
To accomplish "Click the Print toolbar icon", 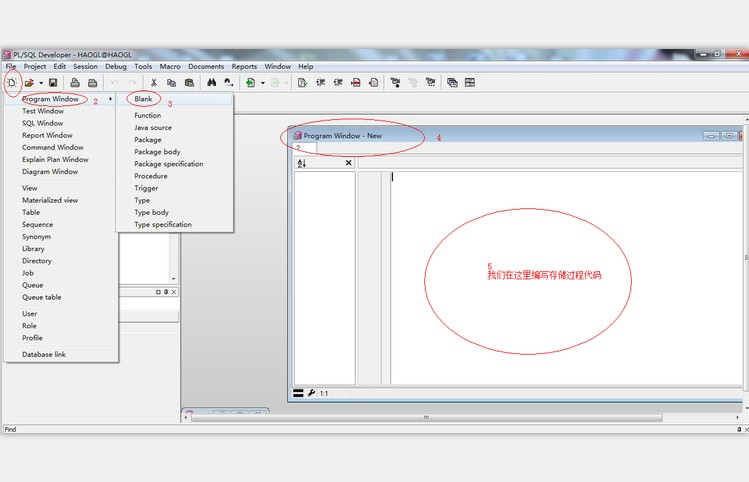I will [x=75, y=82].
